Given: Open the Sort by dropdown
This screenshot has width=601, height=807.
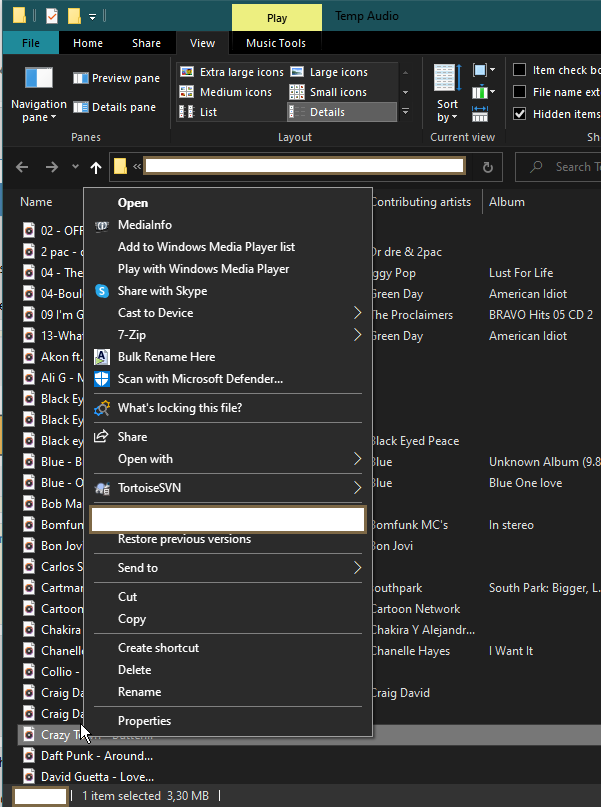Looking at the screenshot, I should [x=447, y=111].
